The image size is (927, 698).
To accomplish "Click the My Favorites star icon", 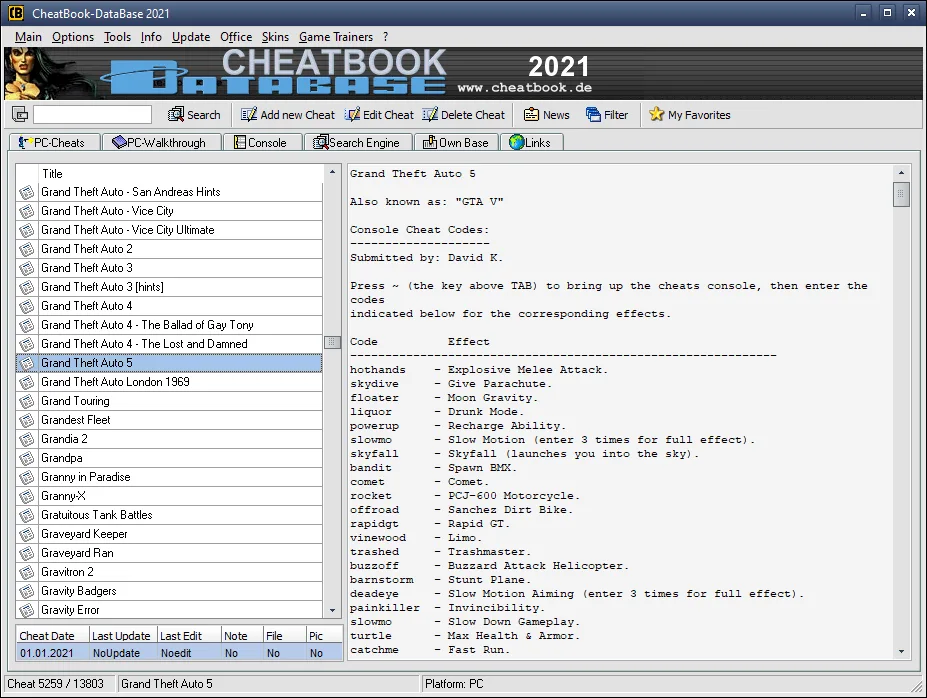I will [656, 114].
